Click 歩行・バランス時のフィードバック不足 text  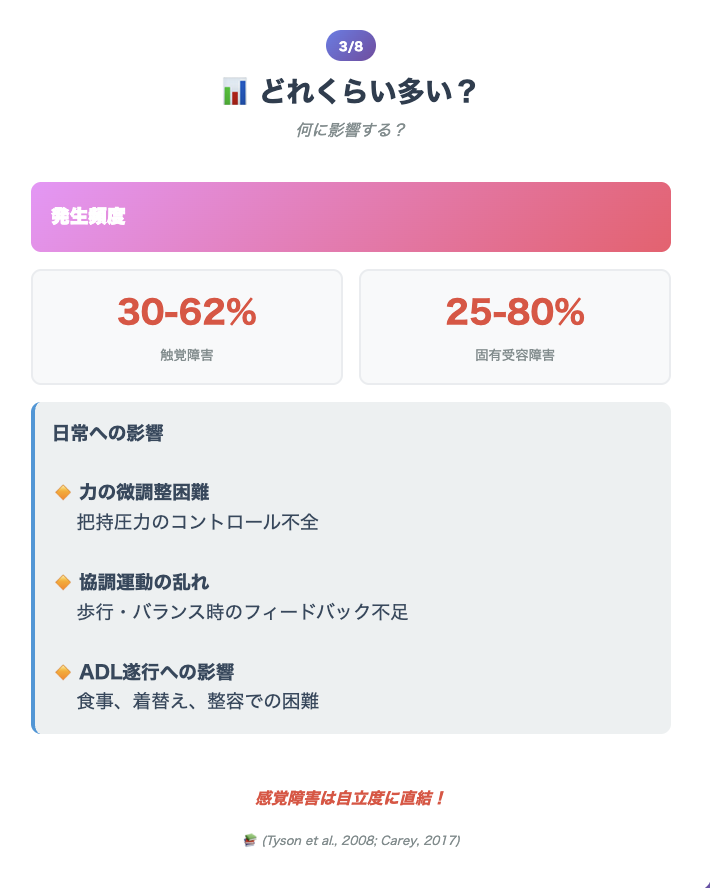[242, 612]
